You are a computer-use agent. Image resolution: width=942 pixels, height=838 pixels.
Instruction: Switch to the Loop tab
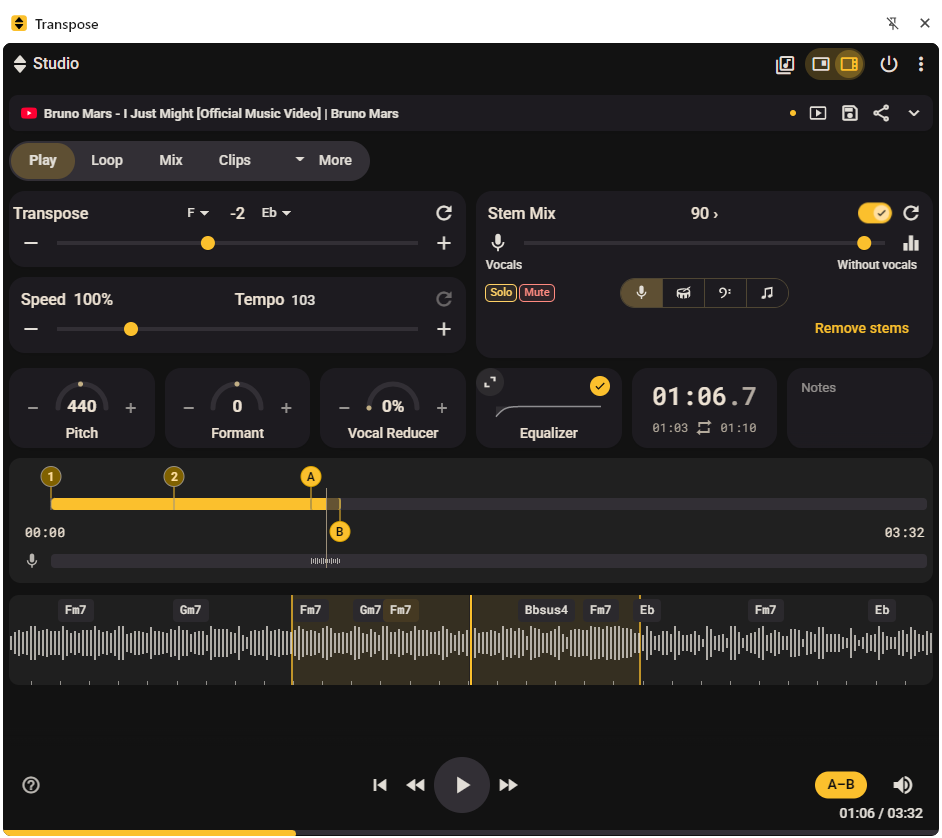tap(107, 160)
